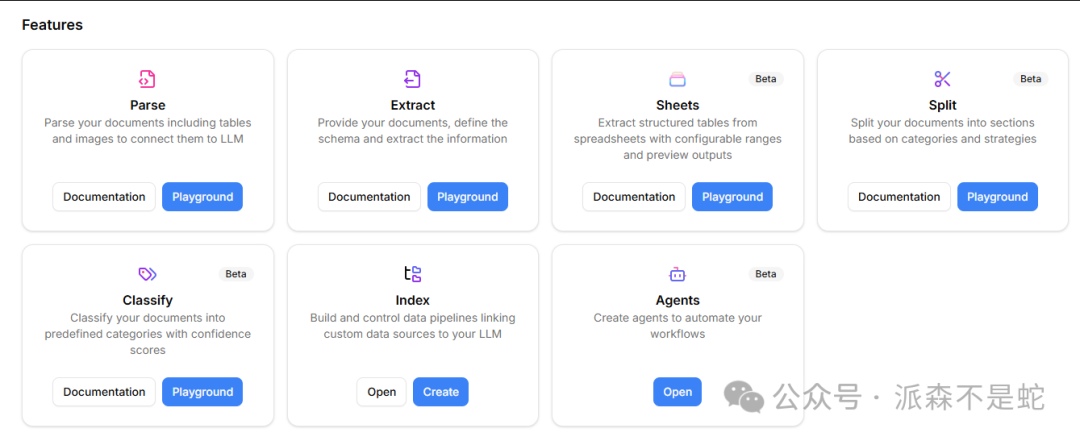Click the Parse feature icon

(147, 79)
